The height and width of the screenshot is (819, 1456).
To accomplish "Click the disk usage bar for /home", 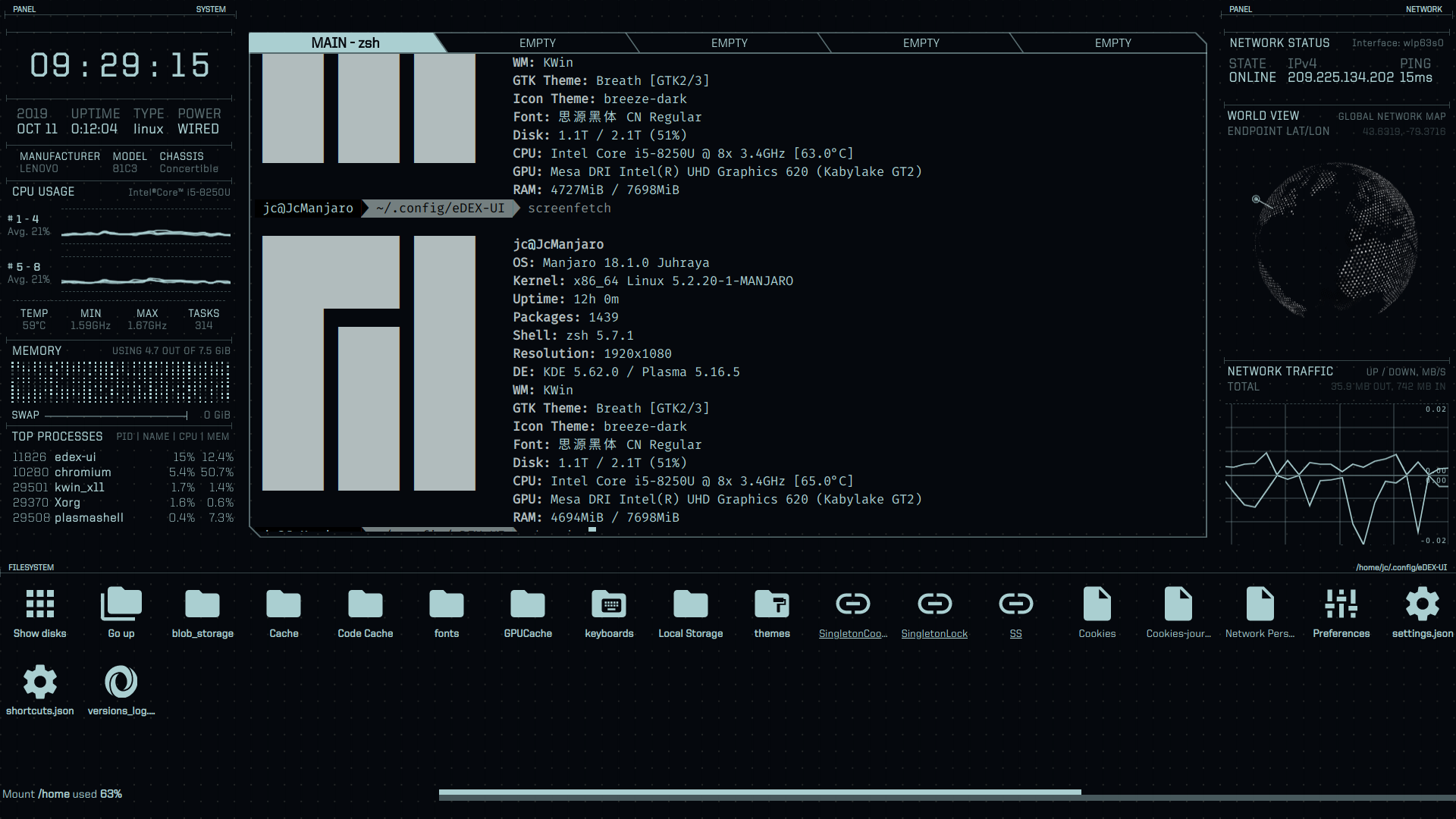I will (x=947, y=793).
